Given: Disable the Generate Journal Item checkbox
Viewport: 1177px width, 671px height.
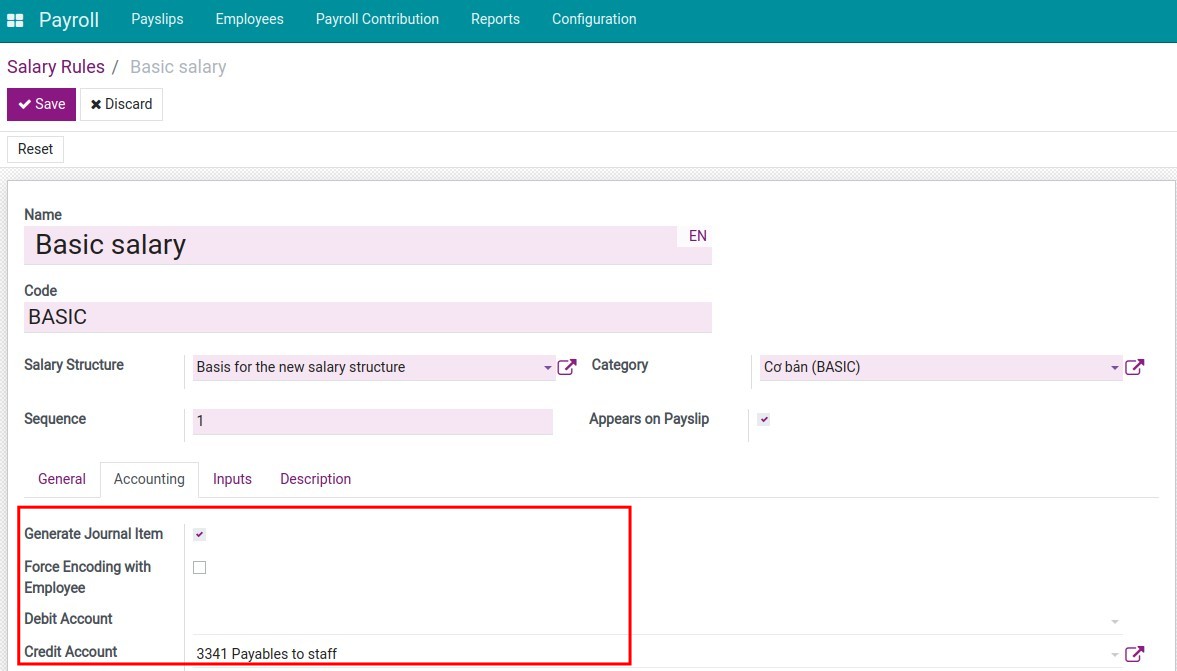Looking at the screenshot, I should click(199, 534).
